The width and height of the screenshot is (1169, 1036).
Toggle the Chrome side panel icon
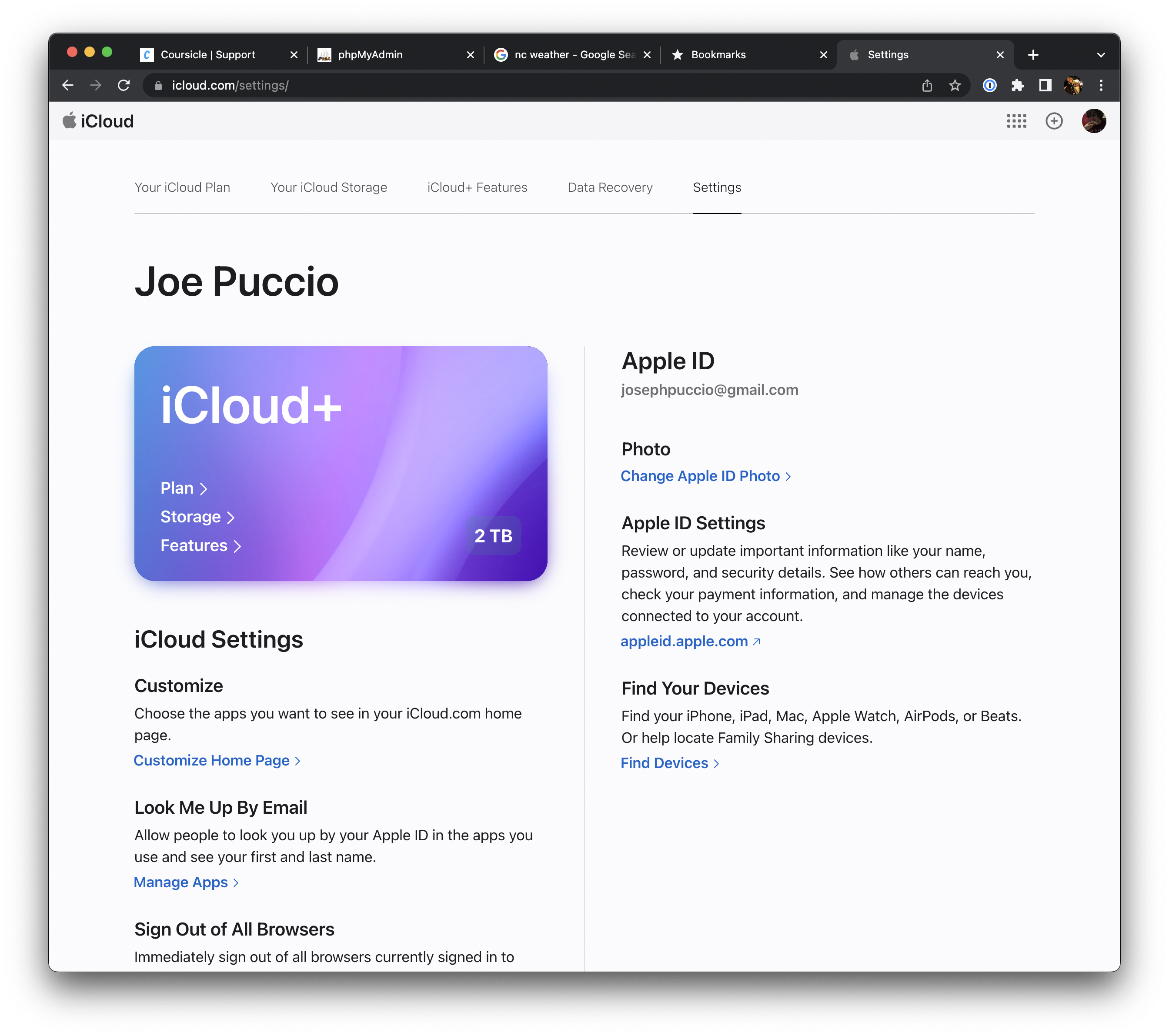1045,85
